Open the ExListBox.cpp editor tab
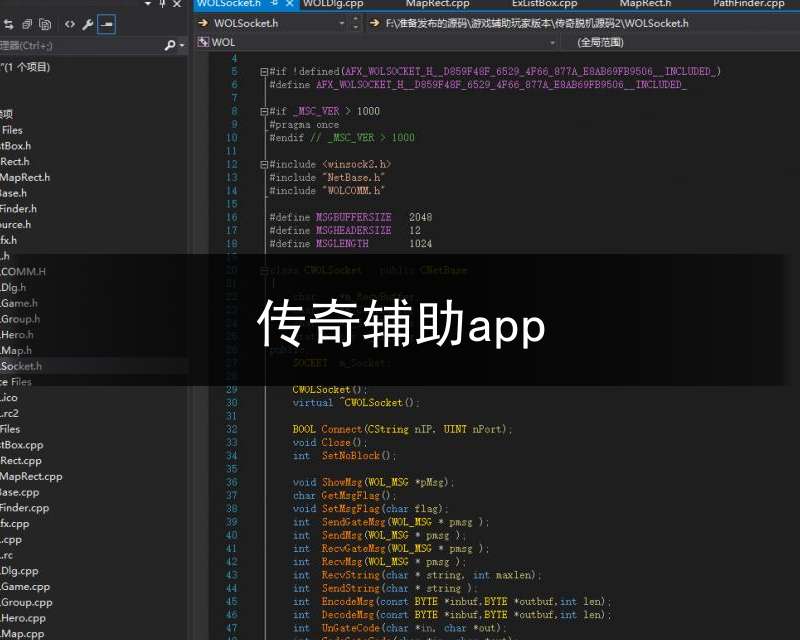Viewport: 800px width, 640px height. pos(544,4)
